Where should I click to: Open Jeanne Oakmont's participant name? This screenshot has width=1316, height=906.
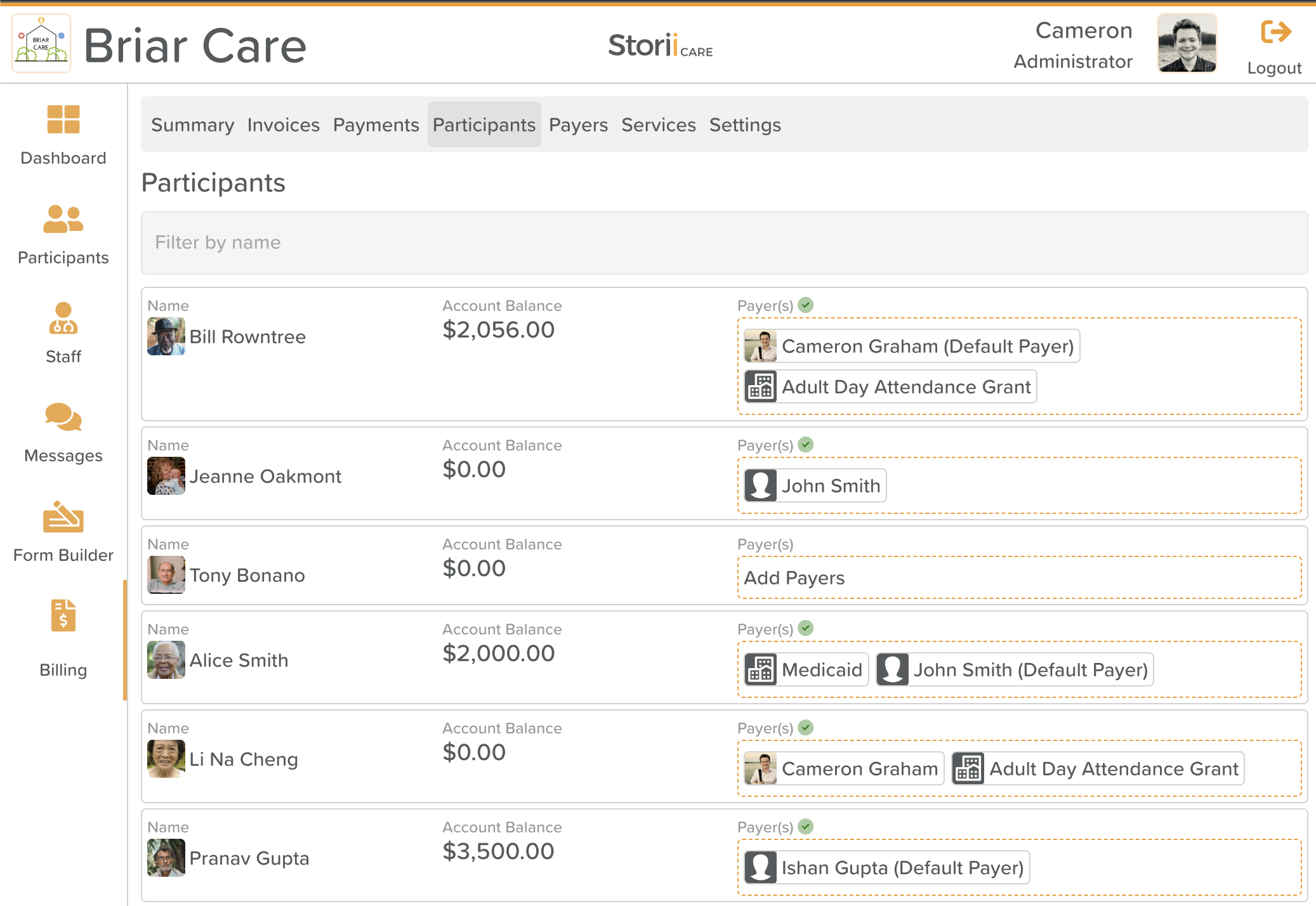click(265, 476)
